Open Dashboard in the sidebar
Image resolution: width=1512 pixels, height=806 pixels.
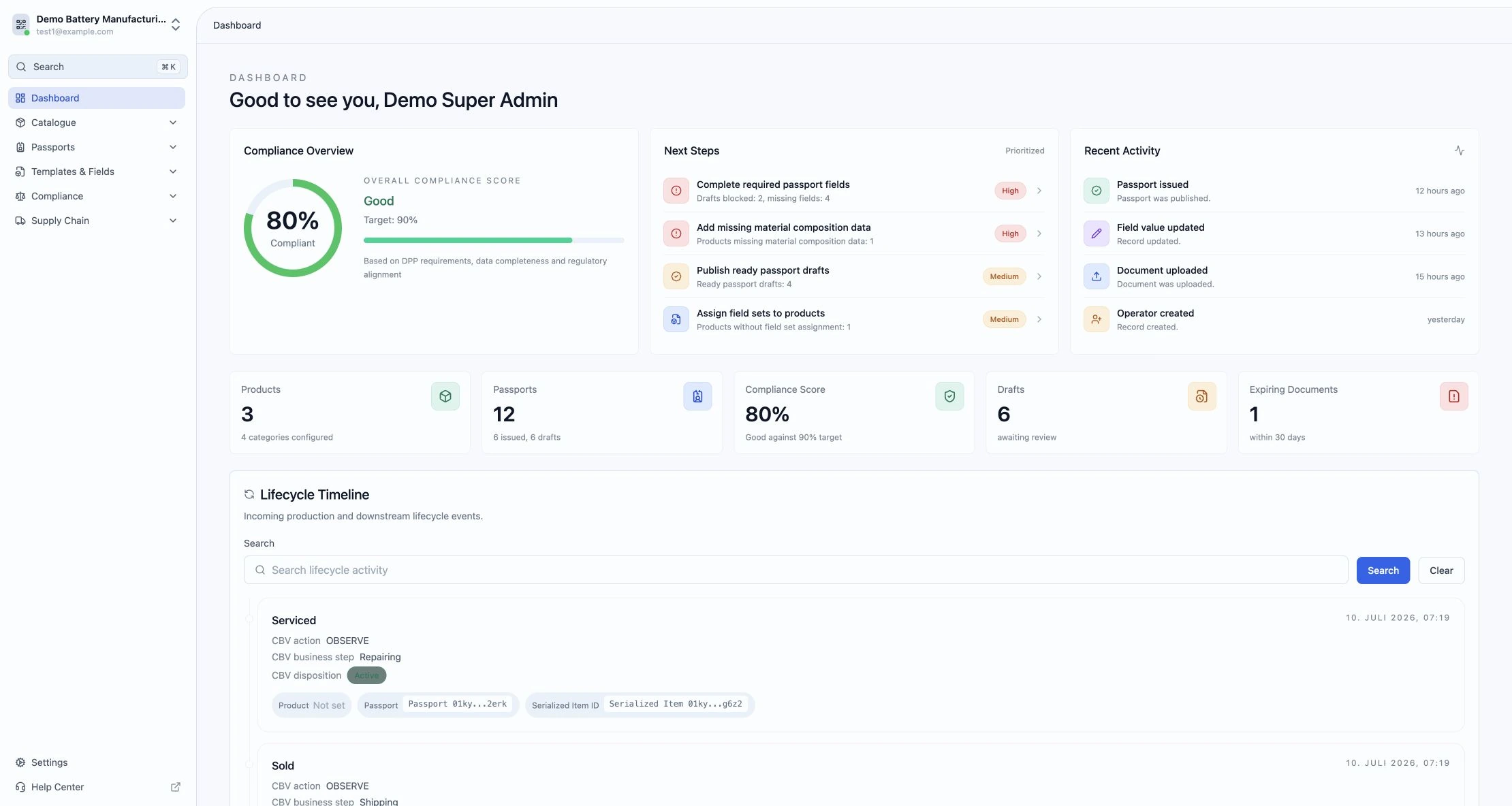coord(97,98)
